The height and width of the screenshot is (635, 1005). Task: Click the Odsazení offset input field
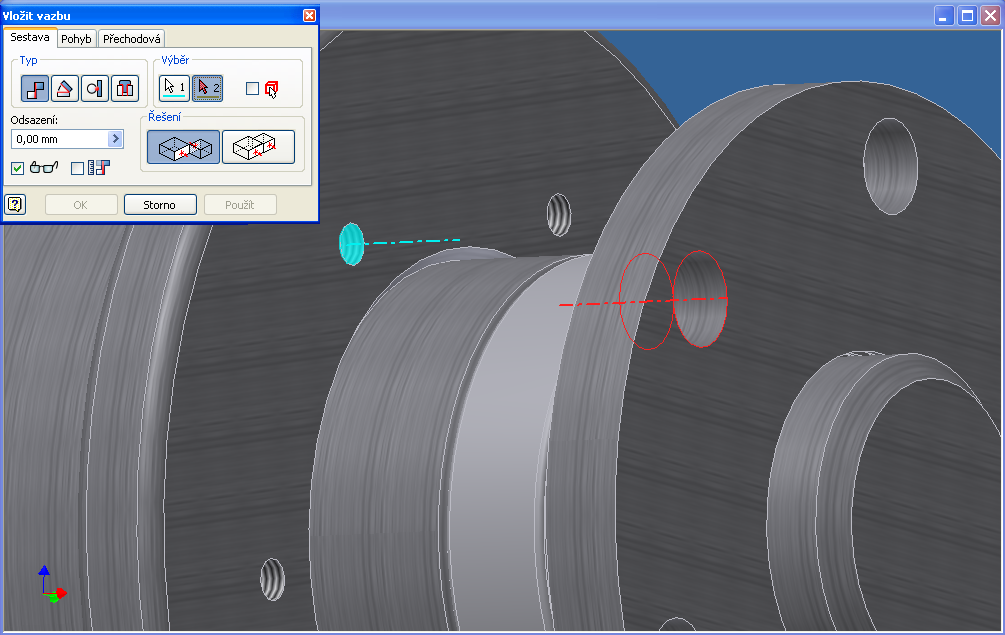pos(58,139)
